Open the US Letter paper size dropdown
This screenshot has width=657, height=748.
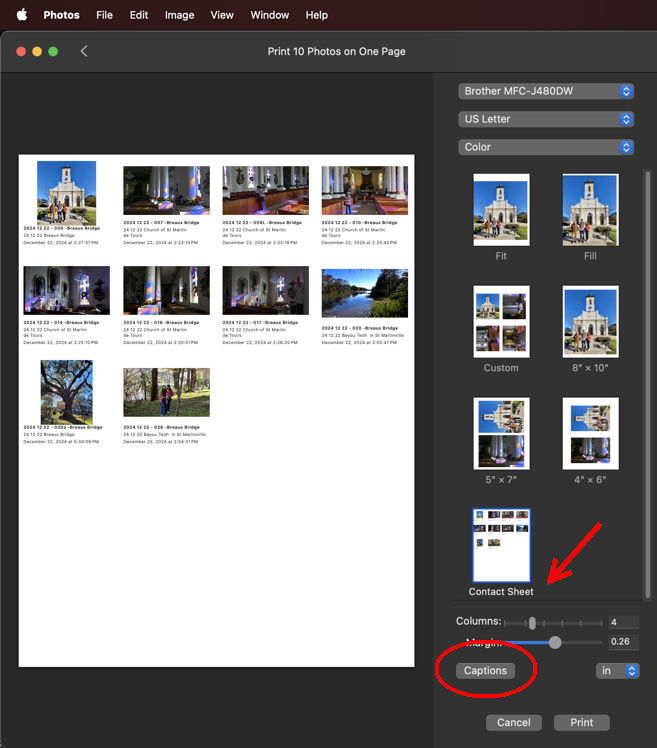click(x=546, y=119)
